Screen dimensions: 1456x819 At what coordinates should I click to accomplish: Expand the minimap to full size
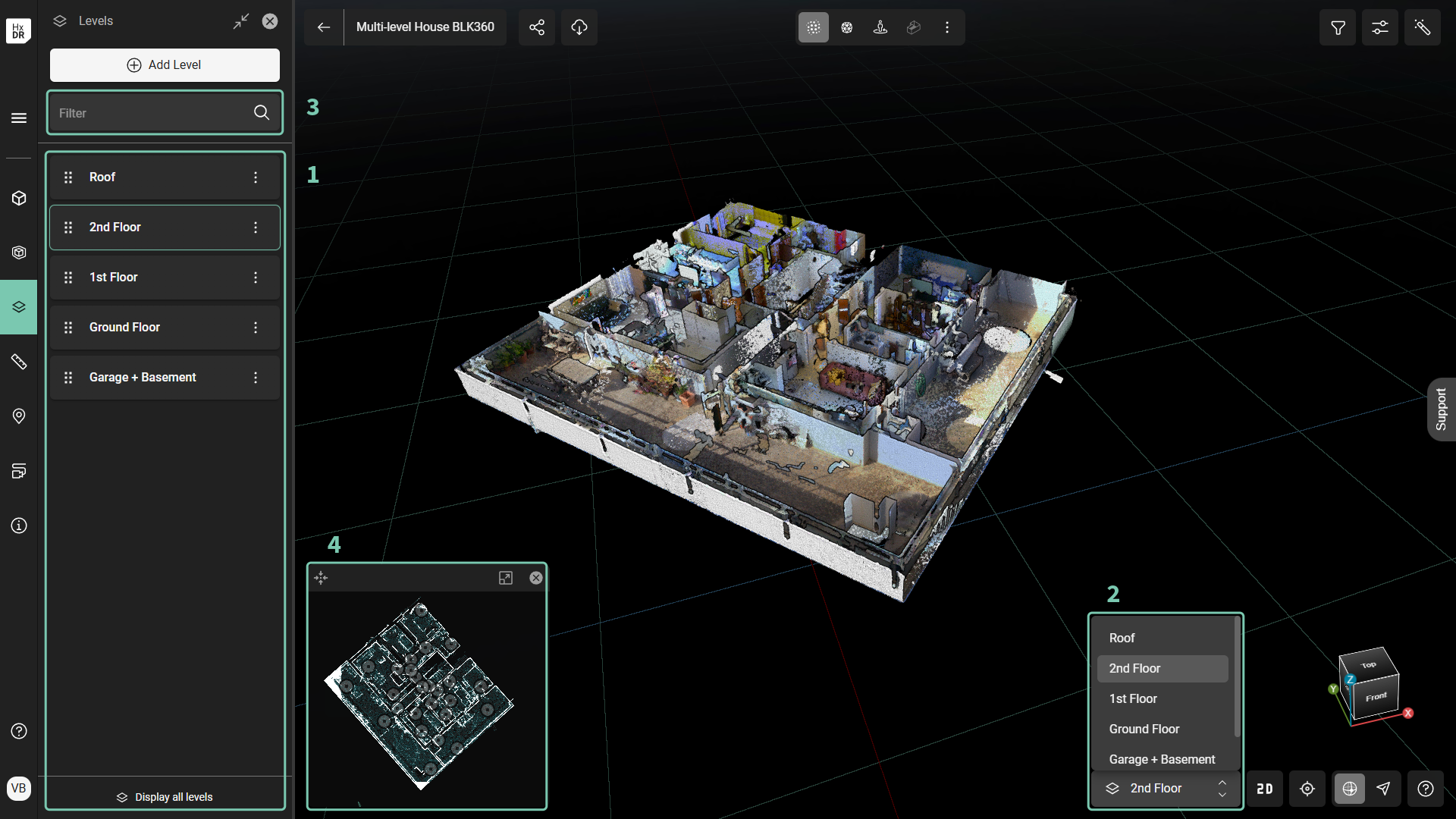click(506, 578)
